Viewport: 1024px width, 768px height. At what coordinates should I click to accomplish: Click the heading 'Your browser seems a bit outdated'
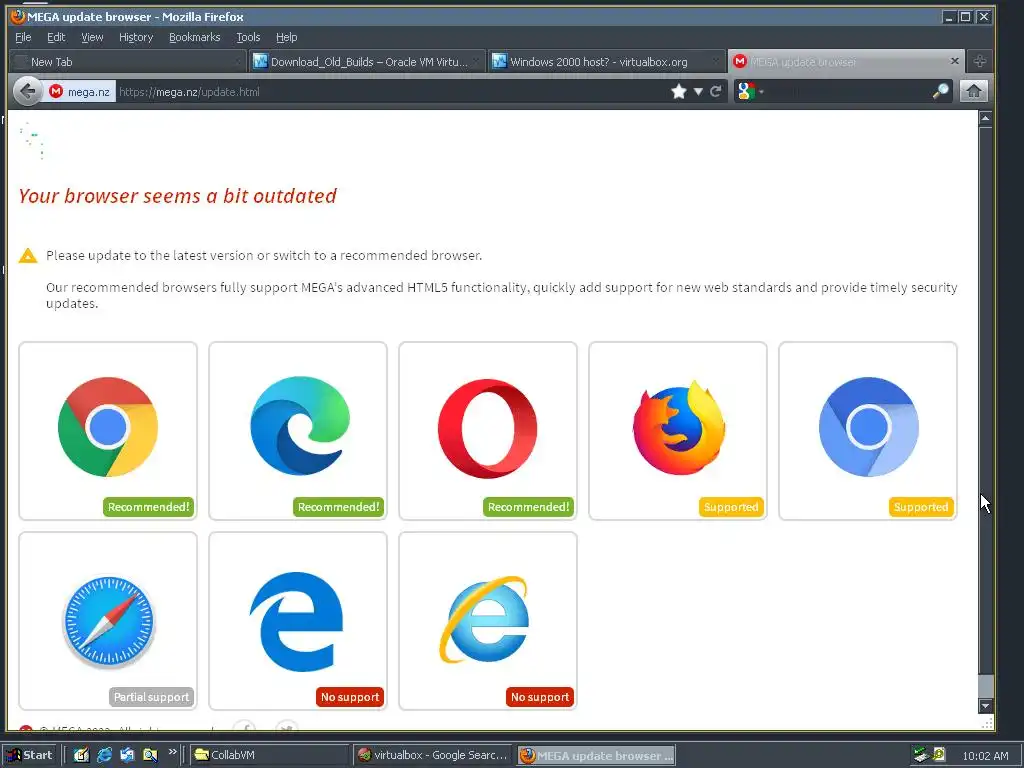click(177, 196)
